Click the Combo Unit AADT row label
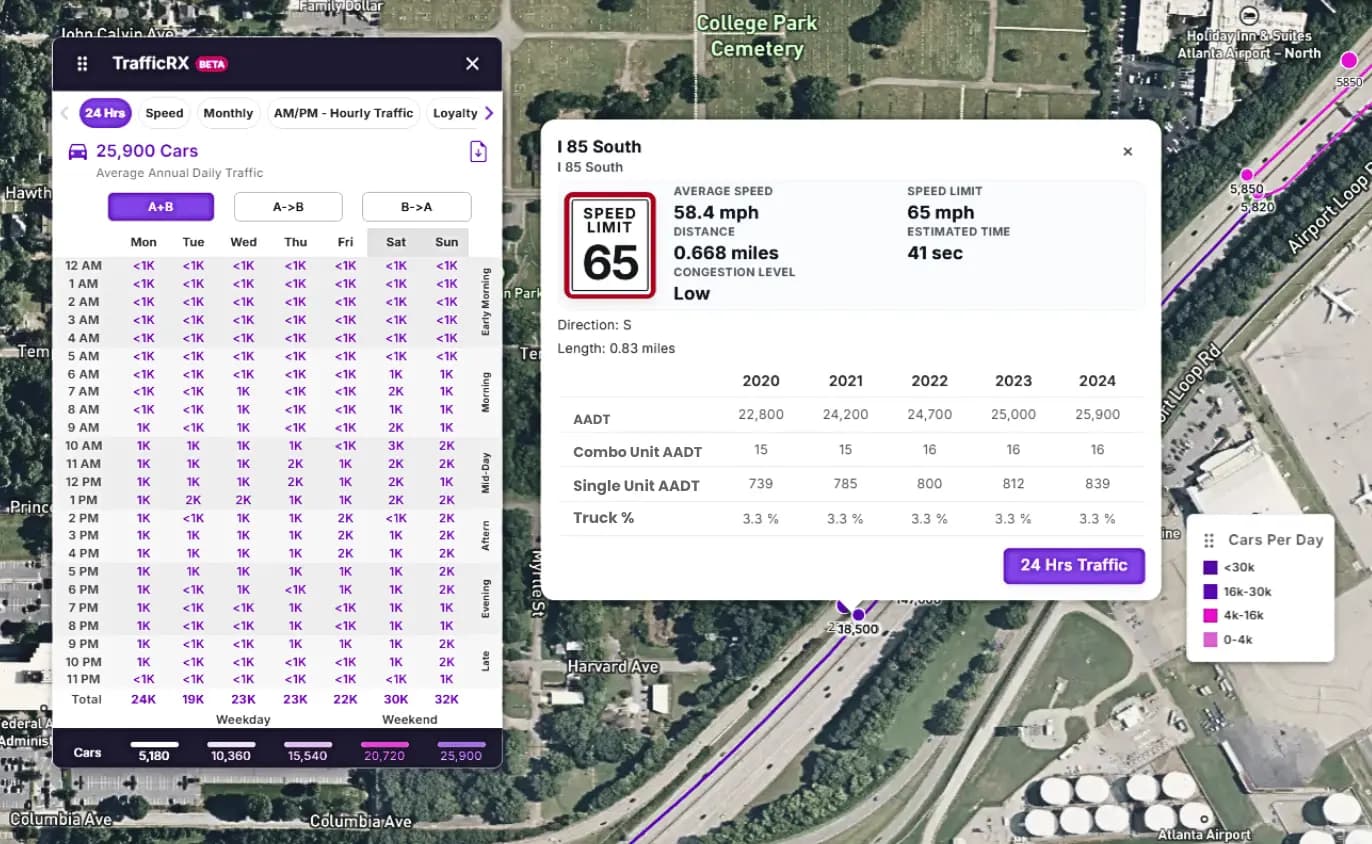Viewport: 1372px width, 844px height. [638, 452]
